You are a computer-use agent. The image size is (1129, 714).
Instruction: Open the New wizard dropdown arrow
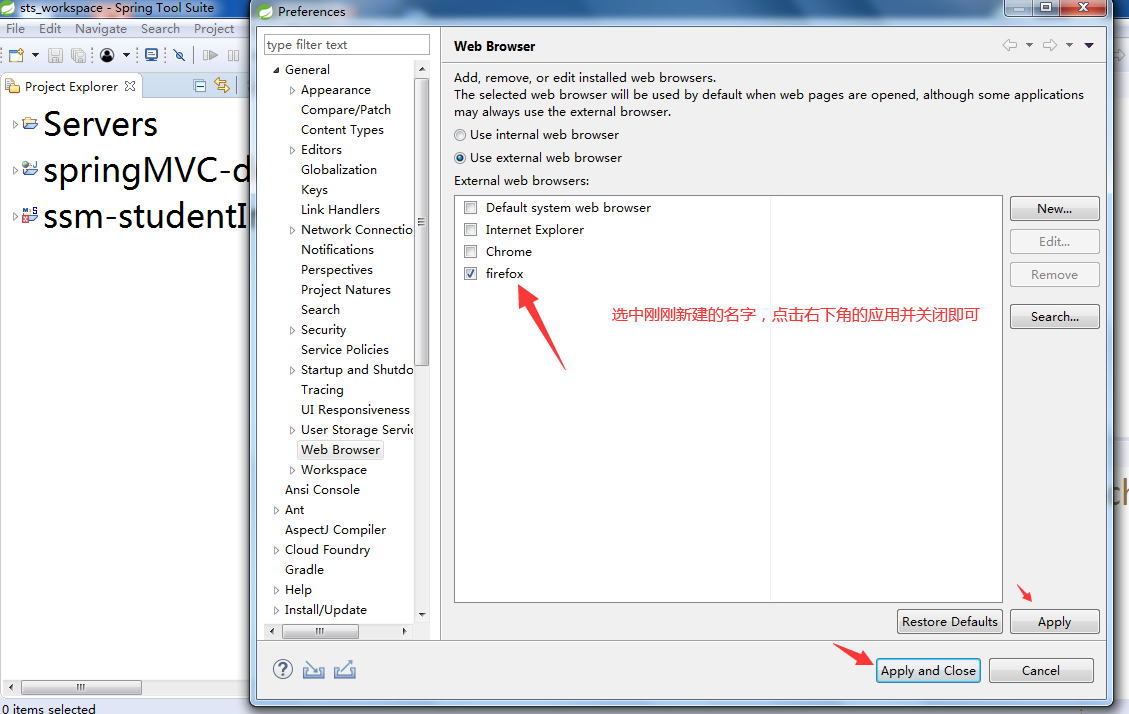click(x=35, y=55)
